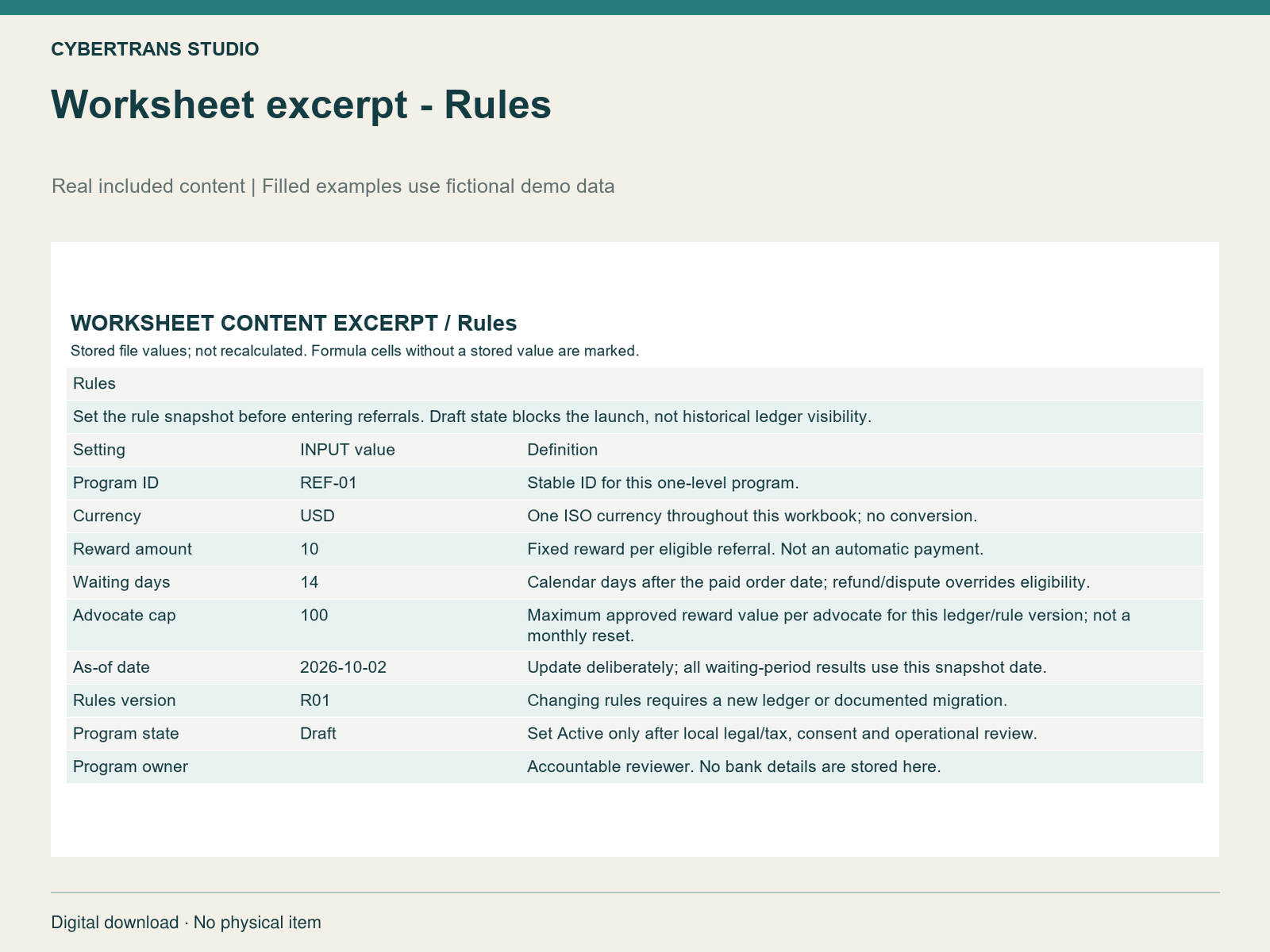Select the 'Worksheet excerpt - Rules' heading

pyautogui.click(x=301, y=105)
